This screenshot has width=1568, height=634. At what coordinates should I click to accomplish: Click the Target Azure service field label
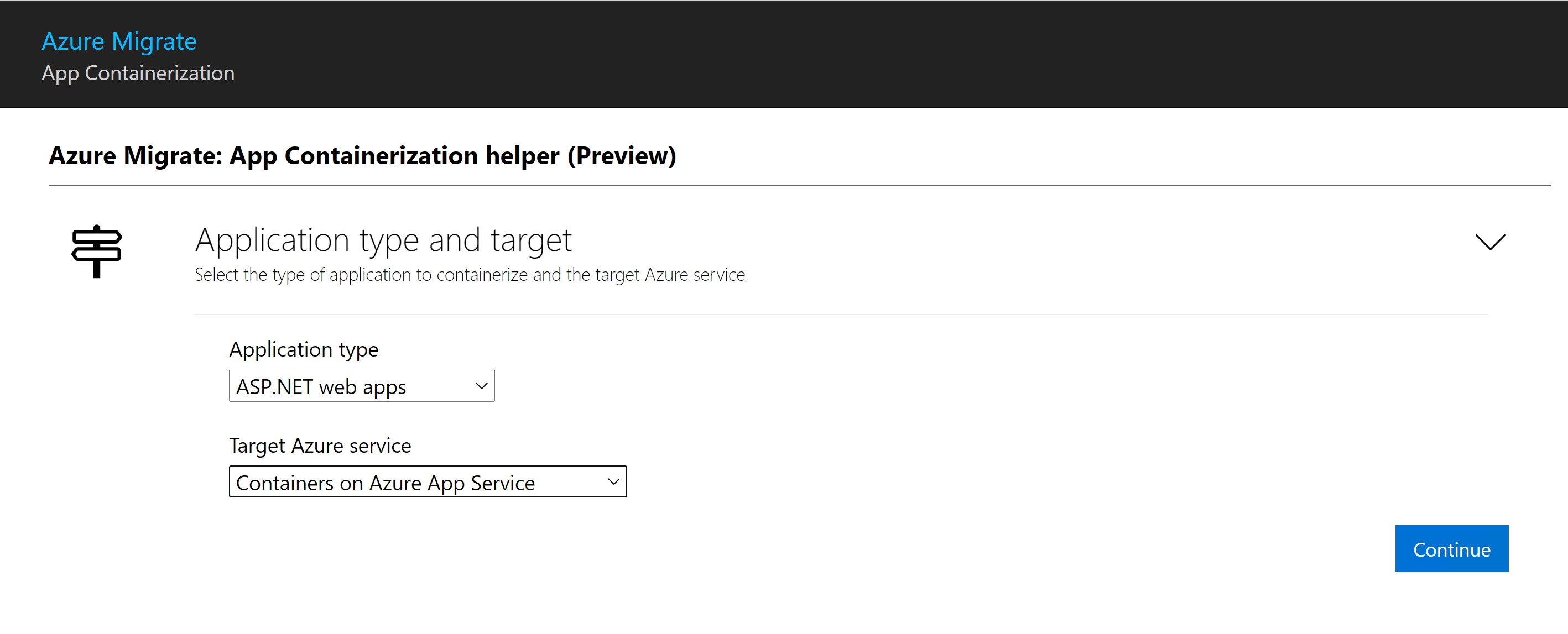click(320, 446)
